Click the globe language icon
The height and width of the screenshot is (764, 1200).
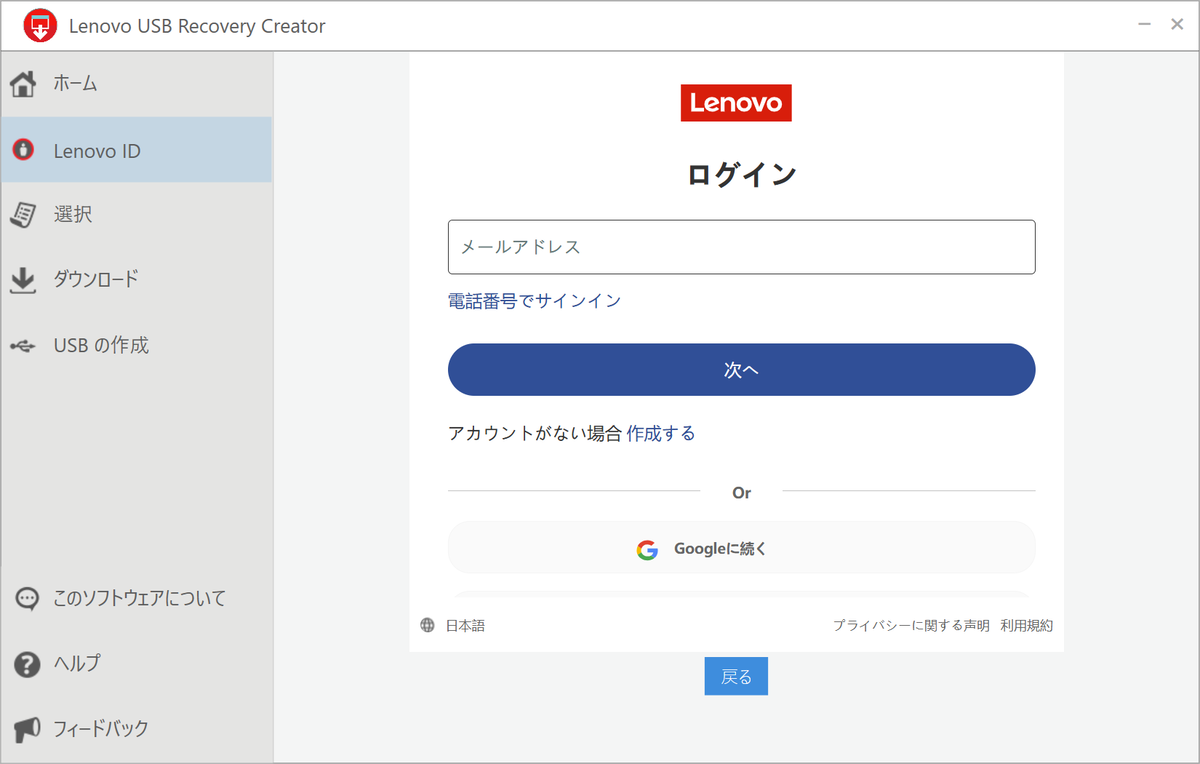click(x=427, y=625)
